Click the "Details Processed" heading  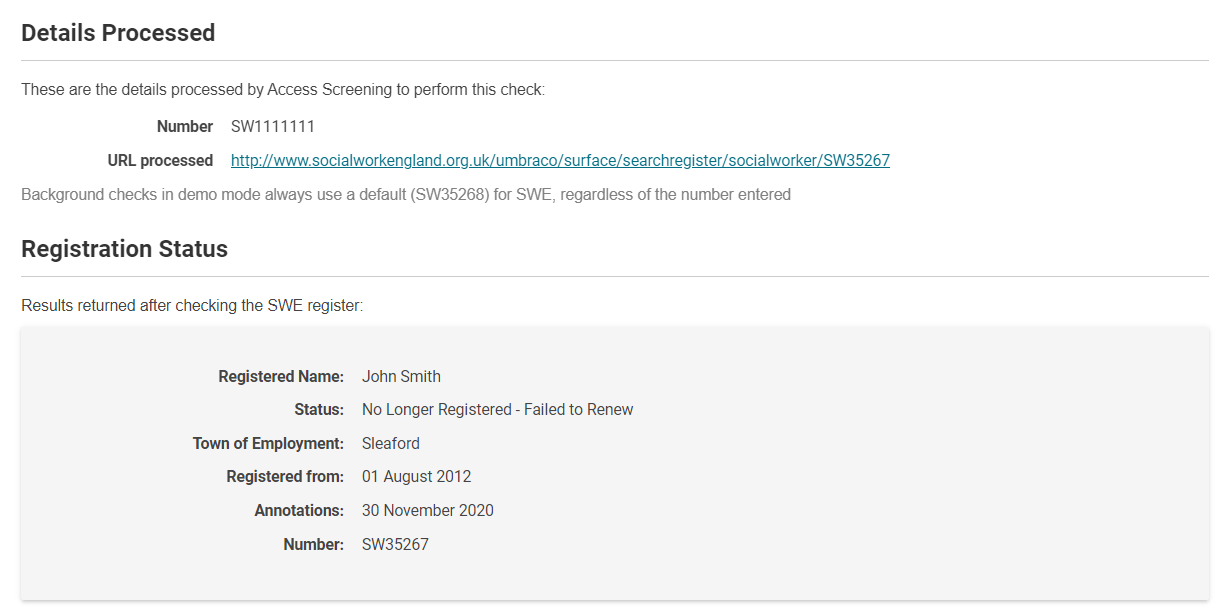(118, 33)
